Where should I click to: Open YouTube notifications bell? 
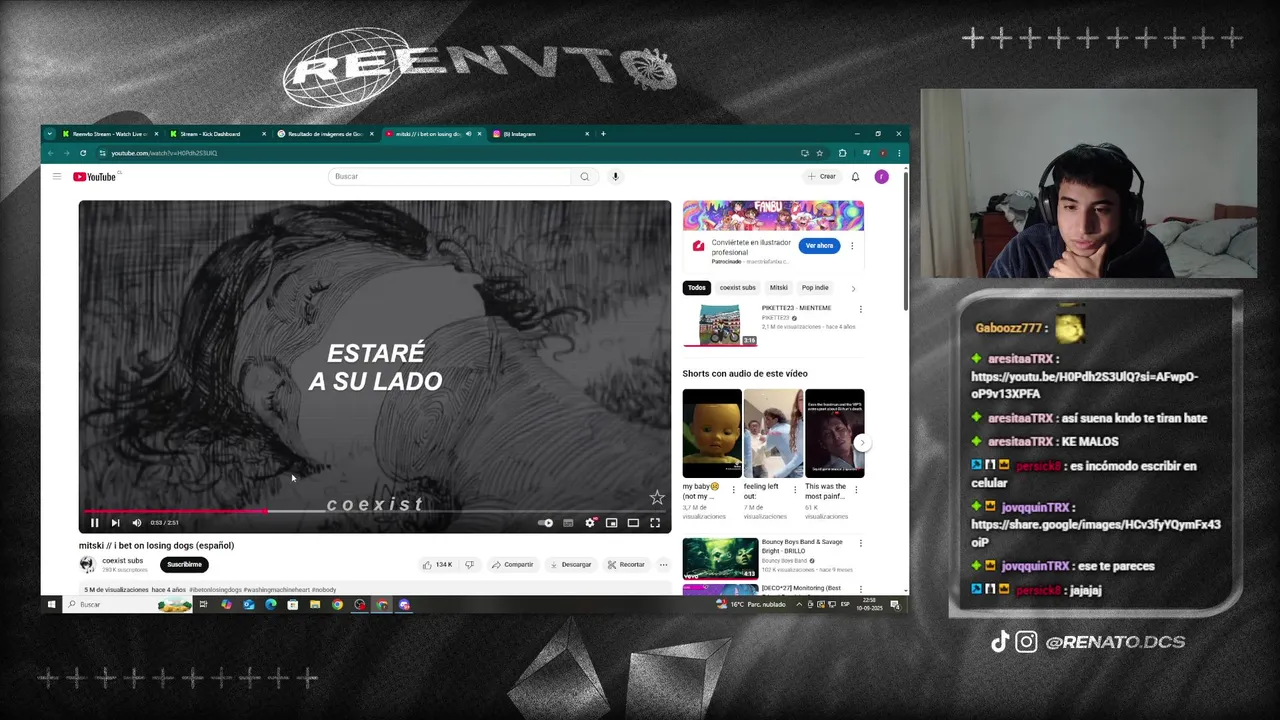(855, 176)
